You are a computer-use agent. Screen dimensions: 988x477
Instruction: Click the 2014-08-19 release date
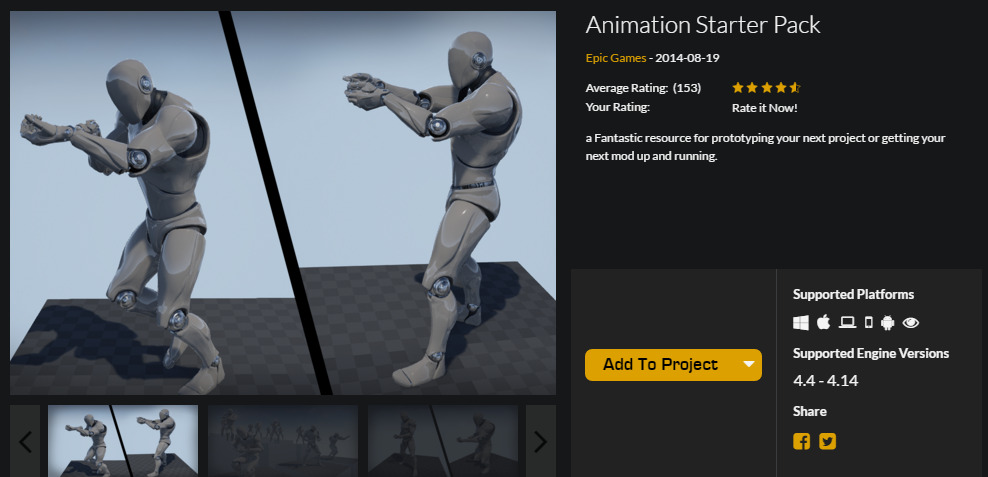687,58
